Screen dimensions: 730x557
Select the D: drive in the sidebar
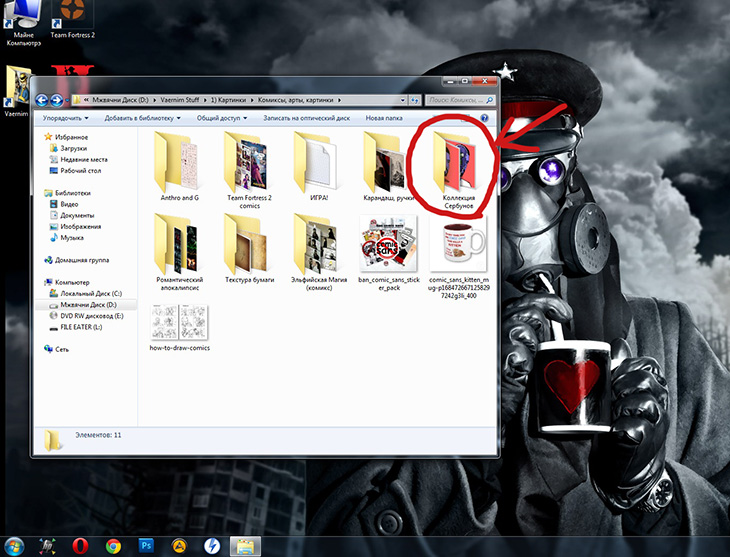pos(86,305)
